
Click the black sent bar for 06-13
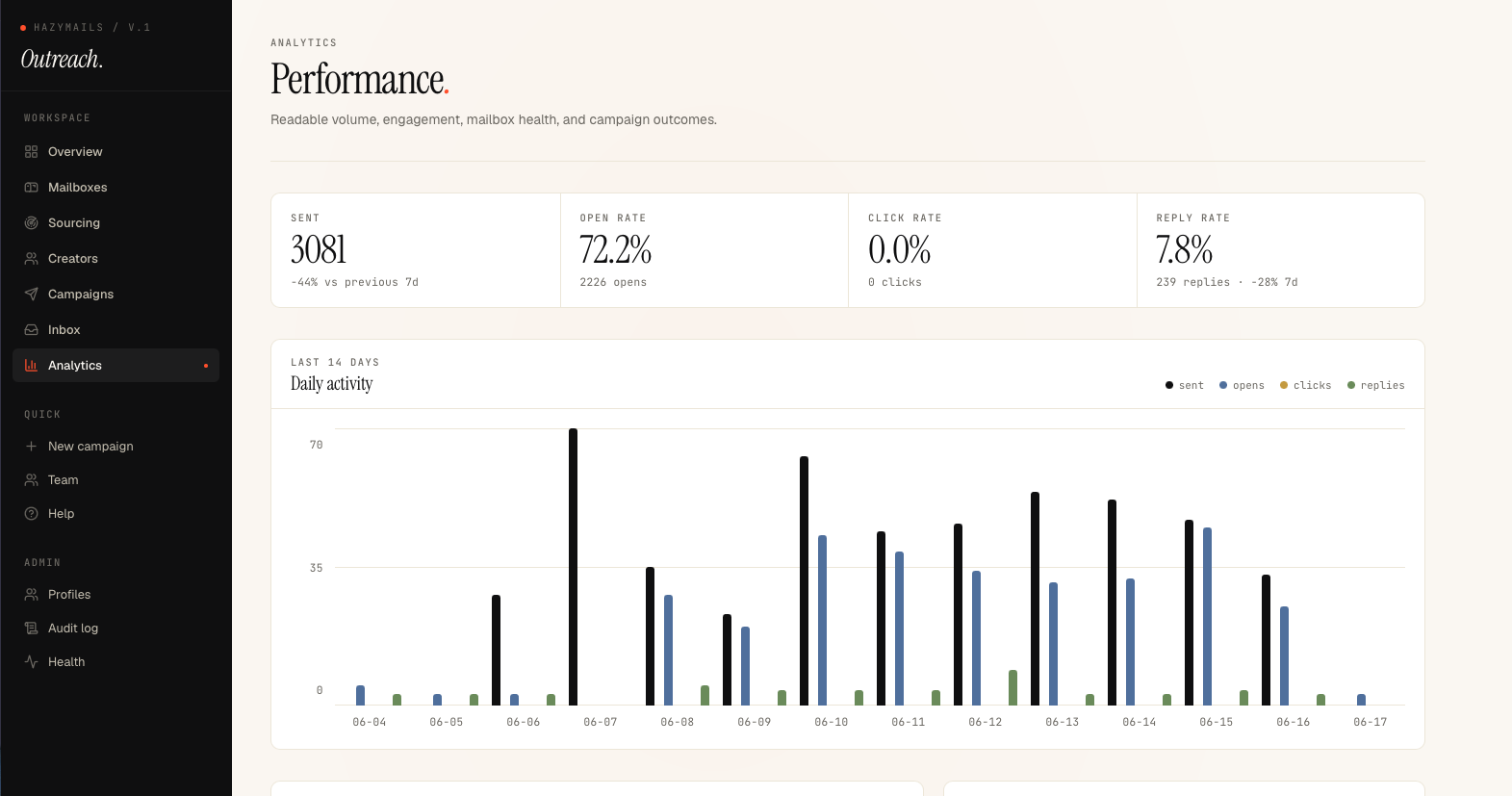(x=1035, y=599)
